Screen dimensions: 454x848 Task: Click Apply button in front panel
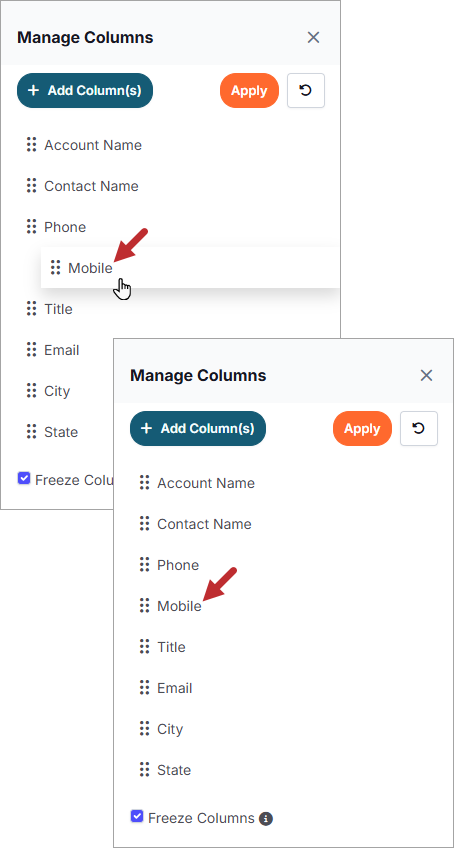[362, 428]
